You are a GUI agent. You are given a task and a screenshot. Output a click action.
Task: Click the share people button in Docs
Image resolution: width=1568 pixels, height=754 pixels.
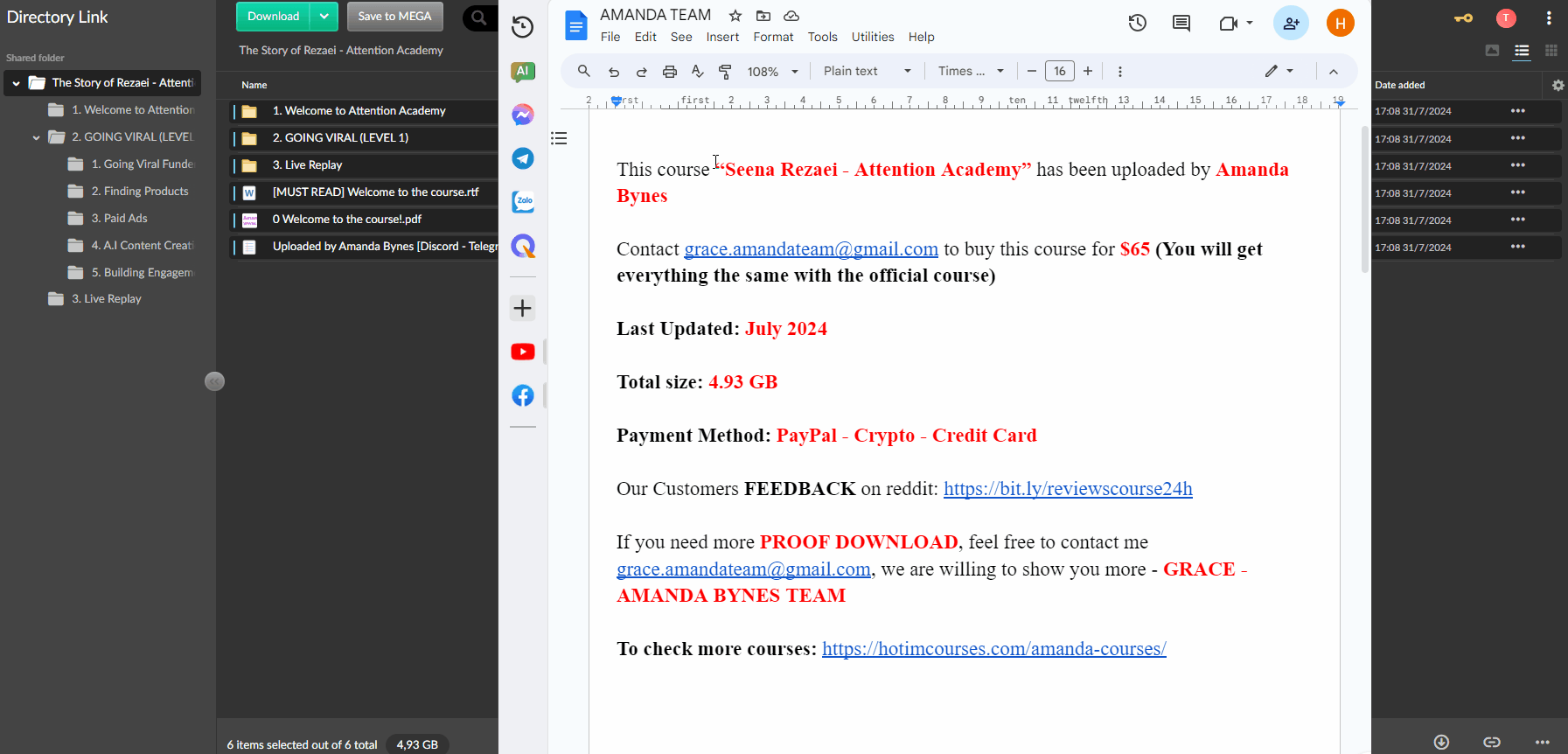(1291, 24)
